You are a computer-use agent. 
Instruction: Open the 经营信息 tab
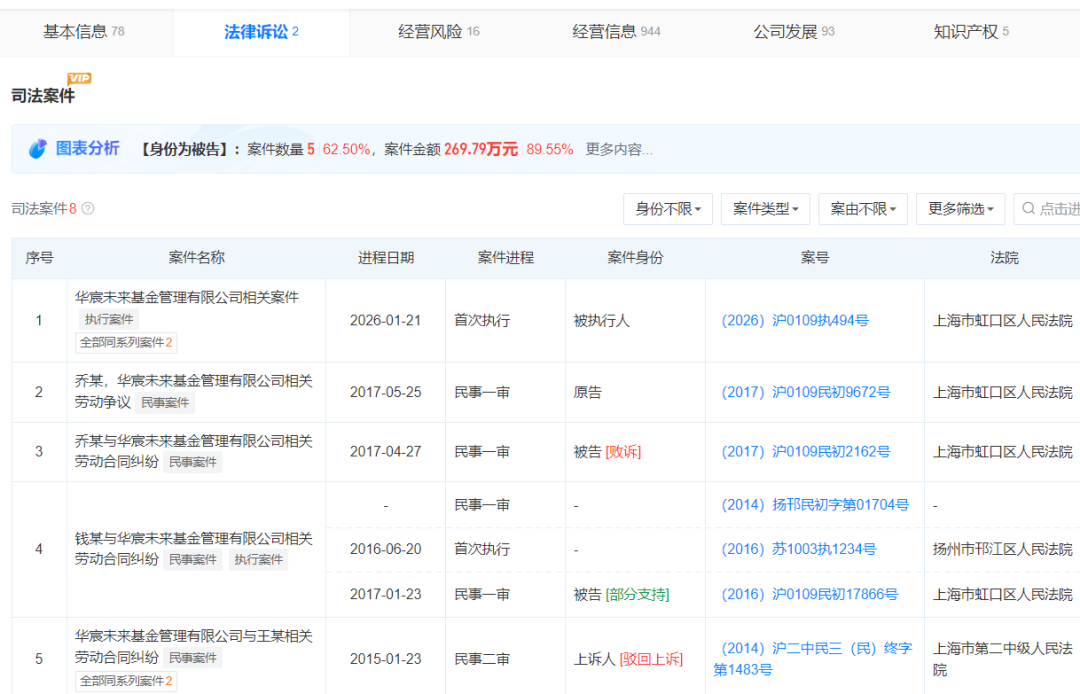[x=616, y=32]
